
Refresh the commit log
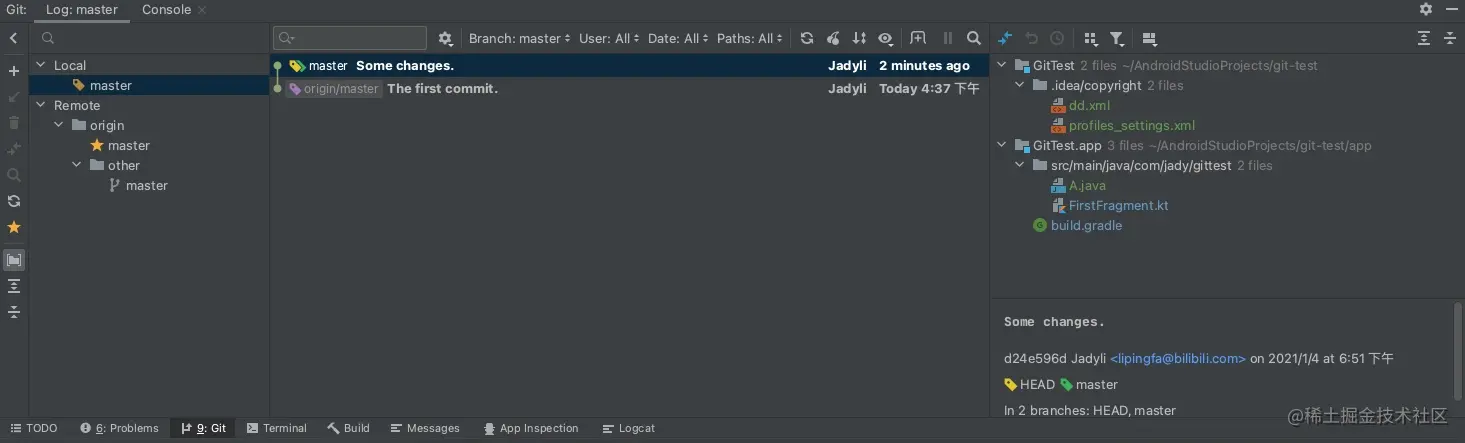click(807, 38)
